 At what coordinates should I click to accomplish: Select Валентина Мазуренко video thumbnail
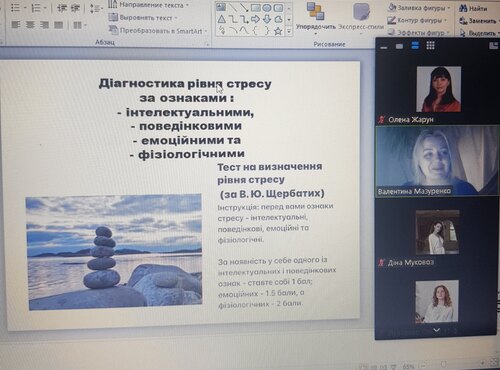(x=437, y=161)
